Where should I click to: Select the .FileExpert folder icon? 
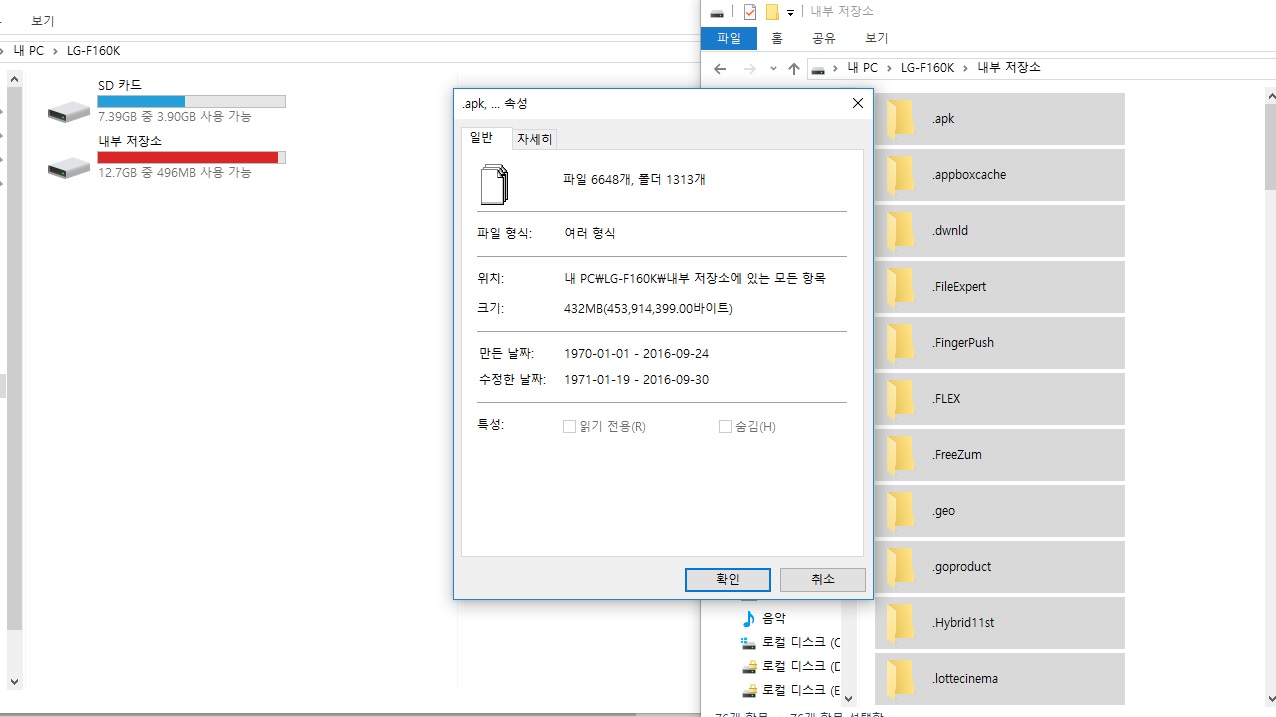[900, 286]
